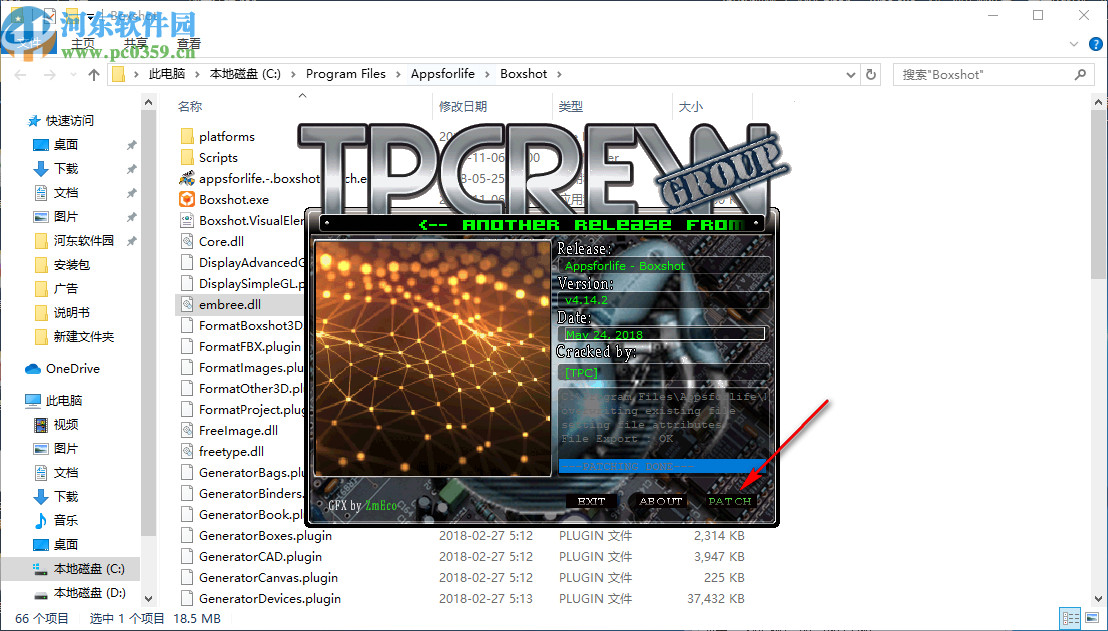This screenshot has height=631, width=1108.
Task: Select GeneratorBoxes.plugin file
Action: click(x=265, y=536)
